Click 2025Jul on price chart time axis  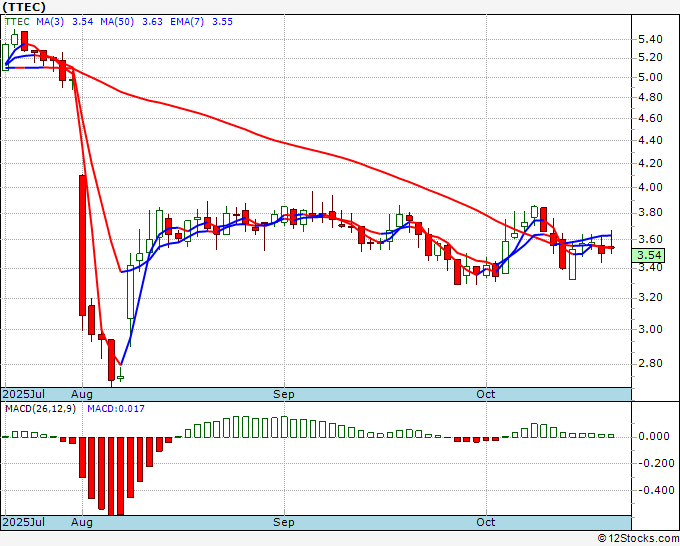tap(23, 394)
